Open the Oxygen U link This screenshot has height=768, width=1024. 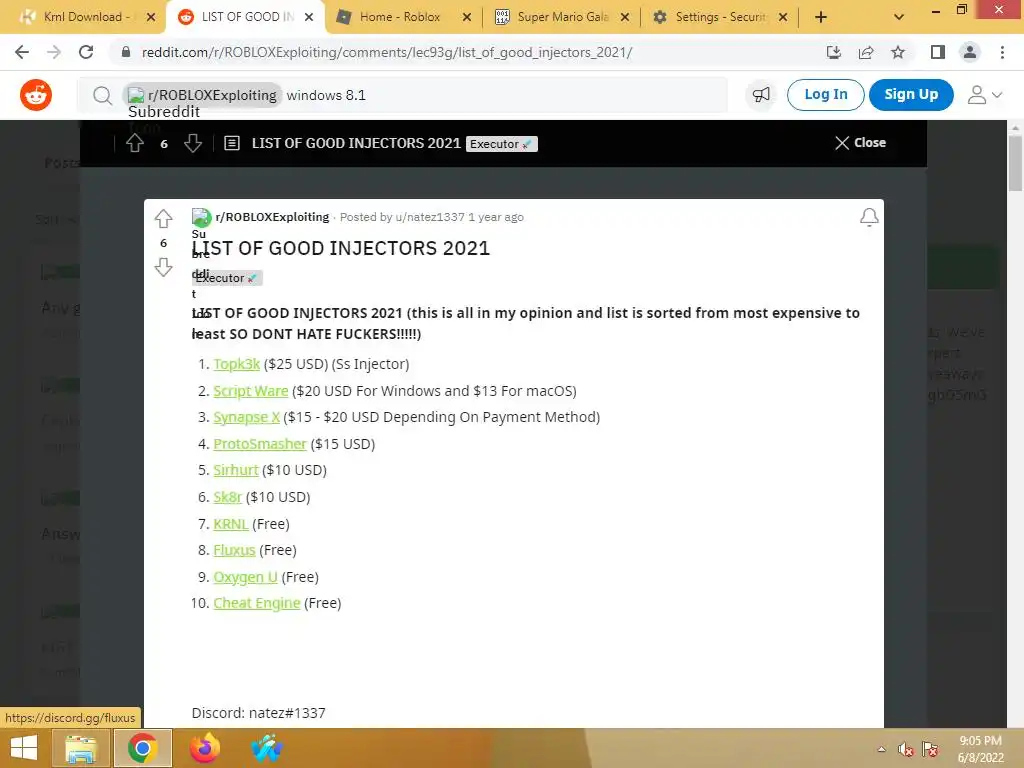coord(245,577)
